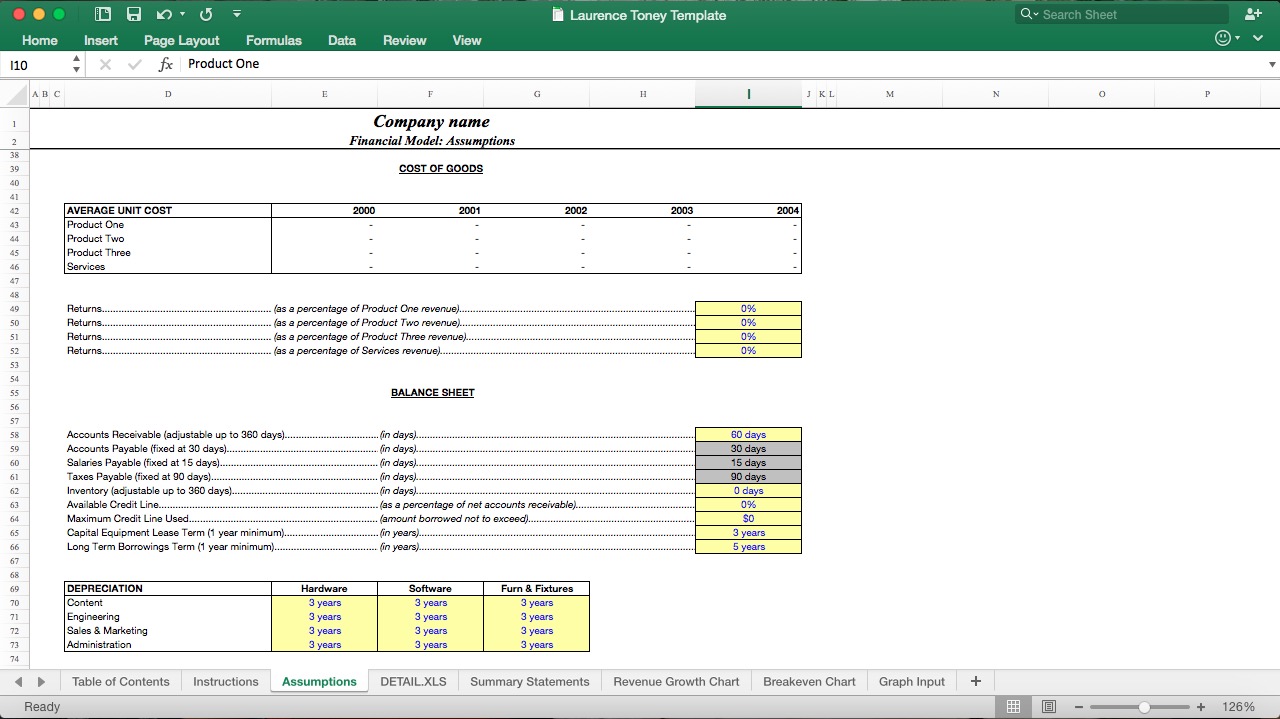Add a new sheet with plus button
The height and width of the screenshot is (719, 1280).
point(975,681)
